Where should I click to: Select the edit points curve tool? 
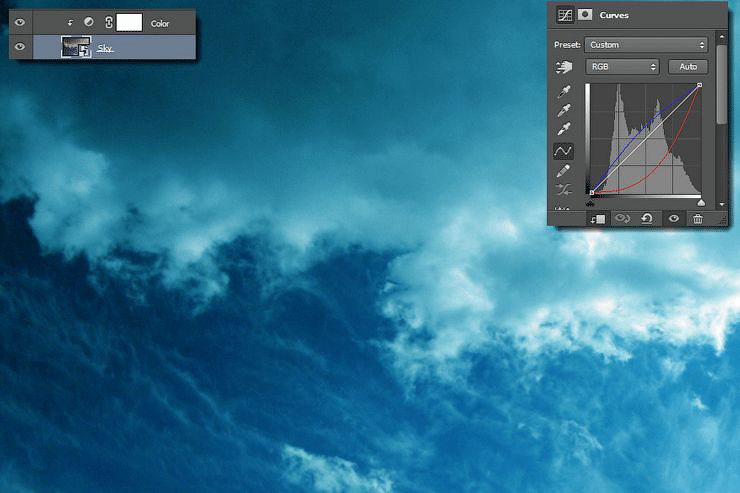click(x=563, y=151)
